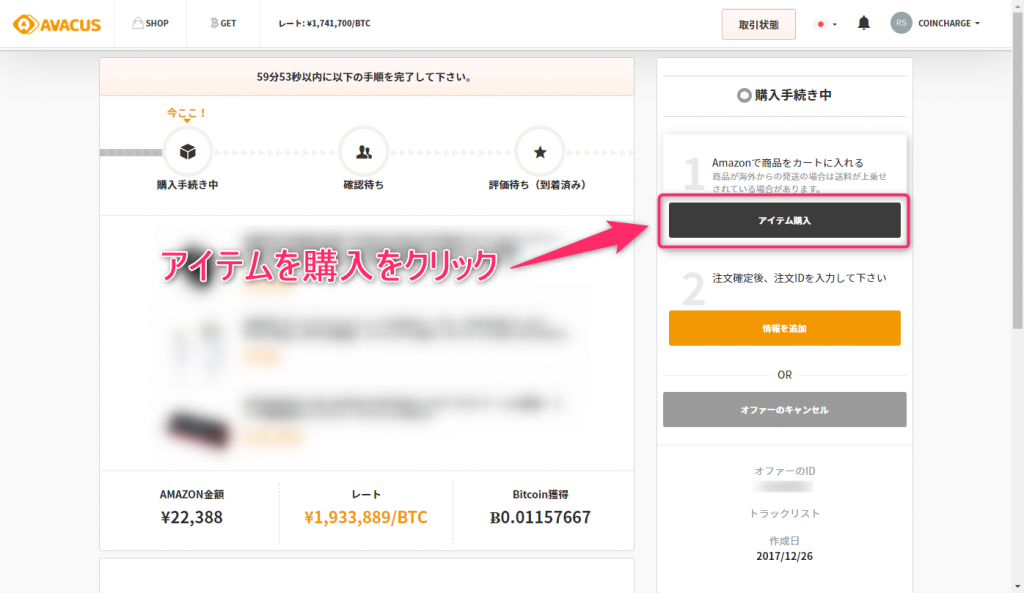
Task: Click the RS user avatar
Action: tap(901, 23)
